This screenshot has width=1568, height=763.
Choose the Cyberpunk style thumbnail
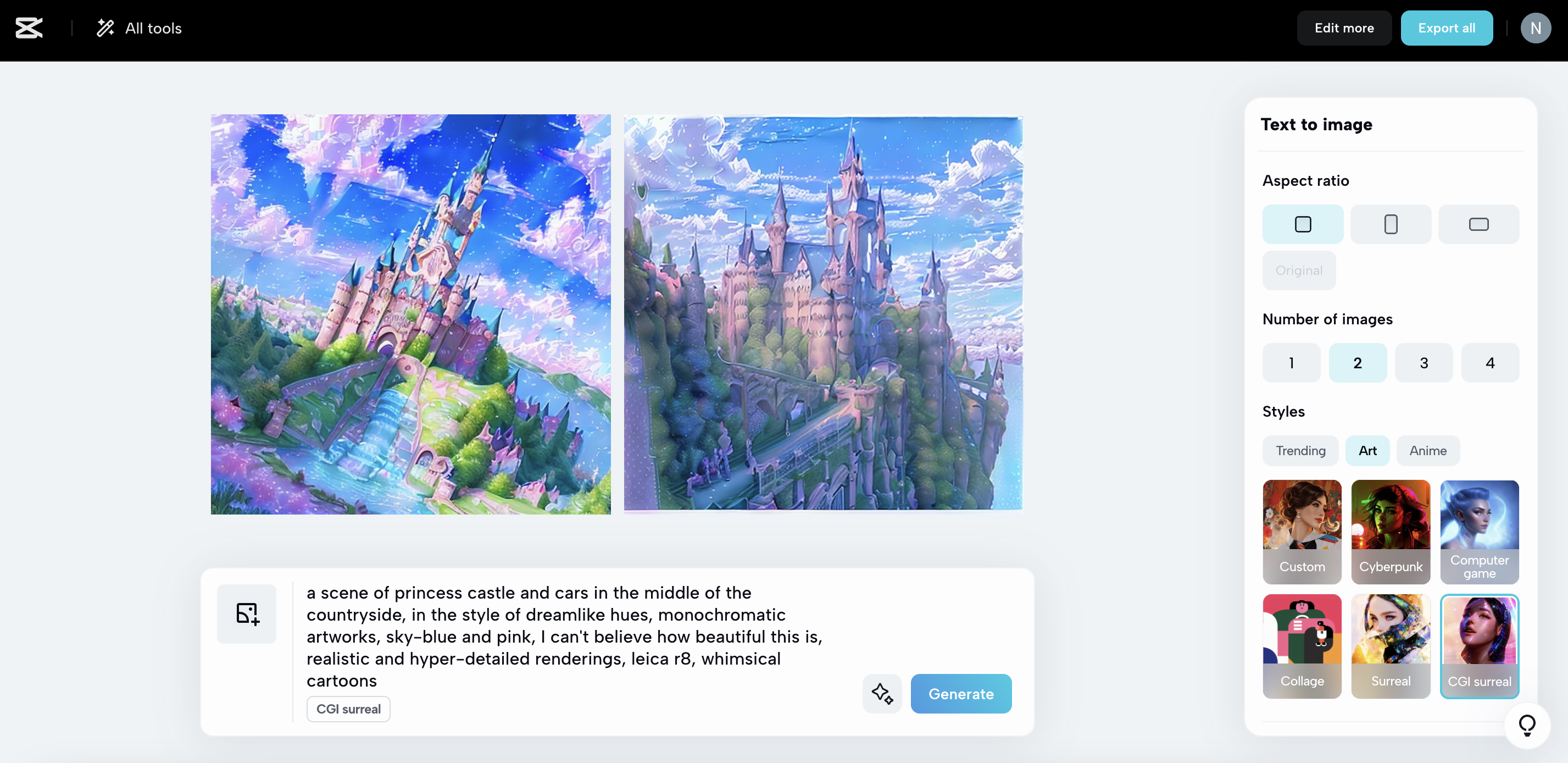click(1390, 531)
